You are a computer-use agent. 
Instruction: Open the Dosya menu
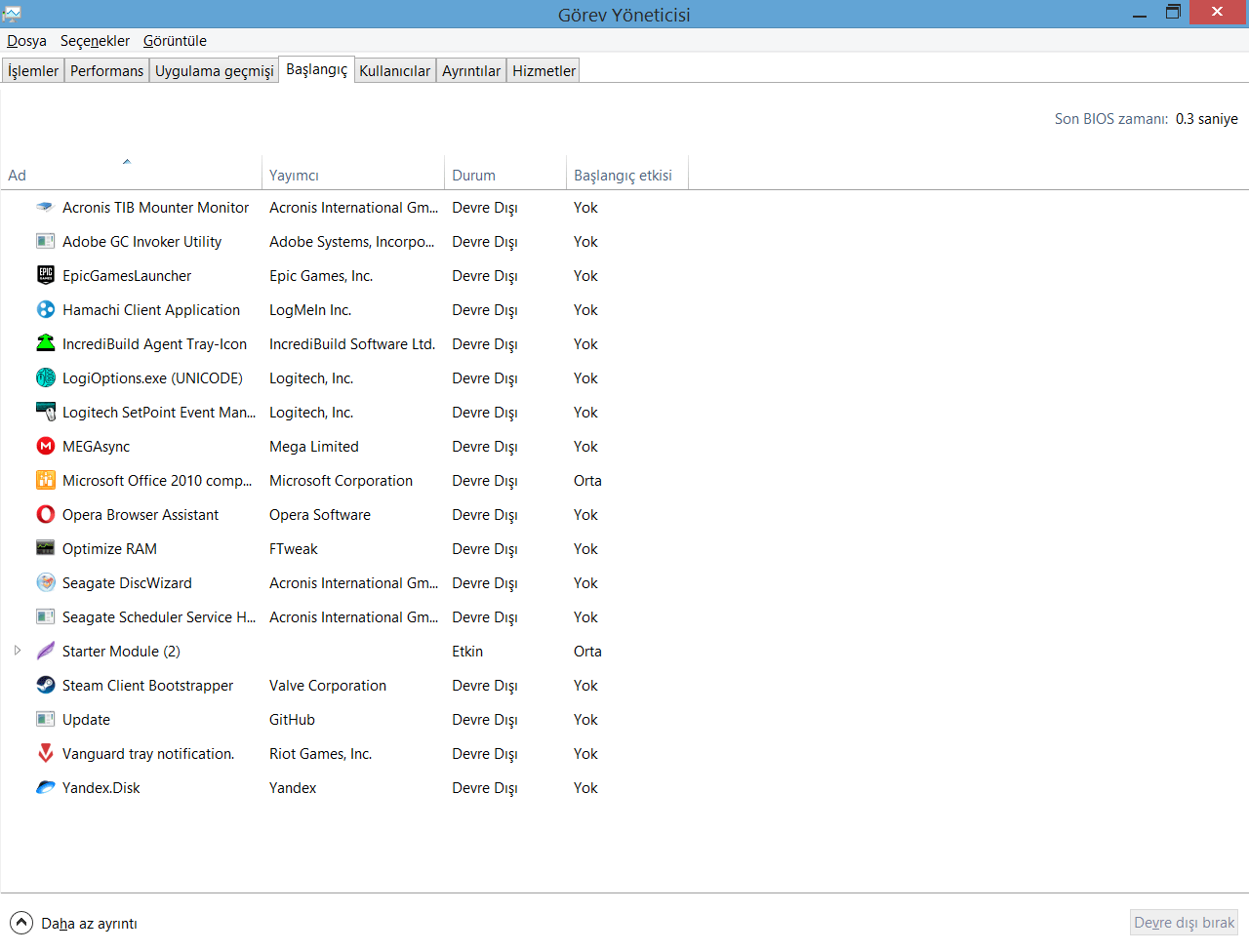click(x=26, y=41)
